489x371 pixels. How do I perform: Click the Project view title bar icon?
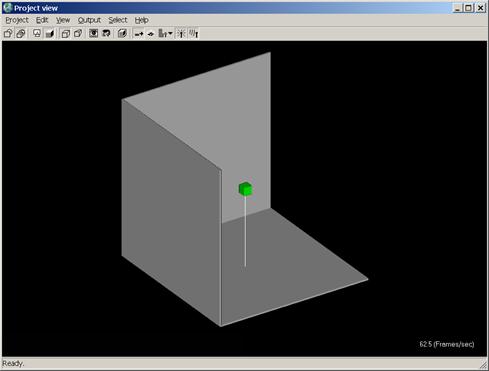coord(8,8)
